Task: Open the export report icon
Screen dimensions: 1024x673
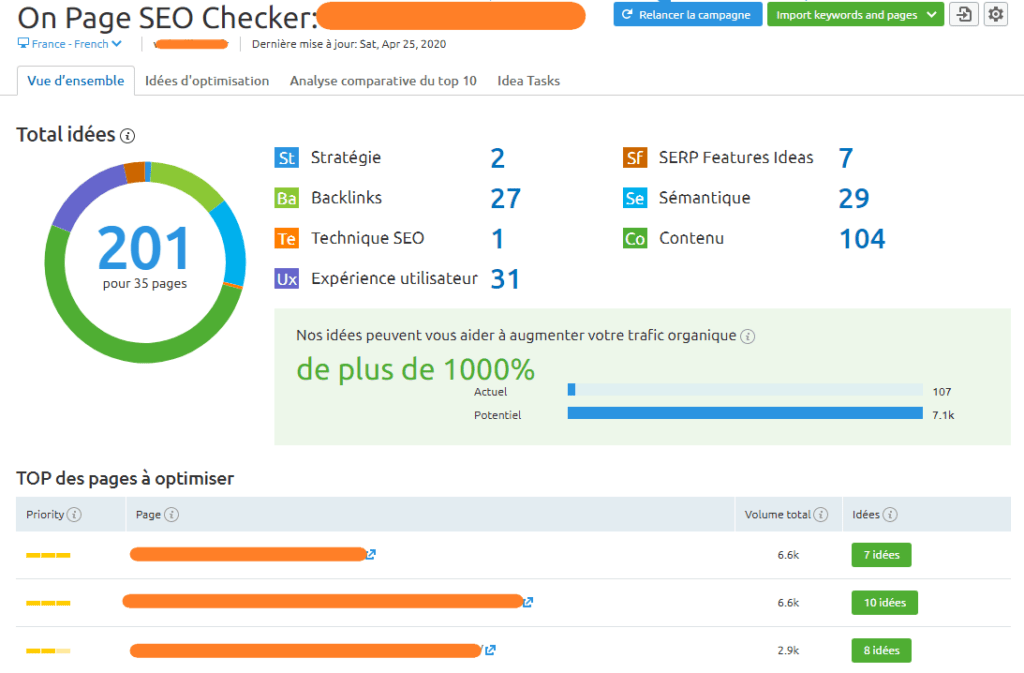Action: point(963,14)
